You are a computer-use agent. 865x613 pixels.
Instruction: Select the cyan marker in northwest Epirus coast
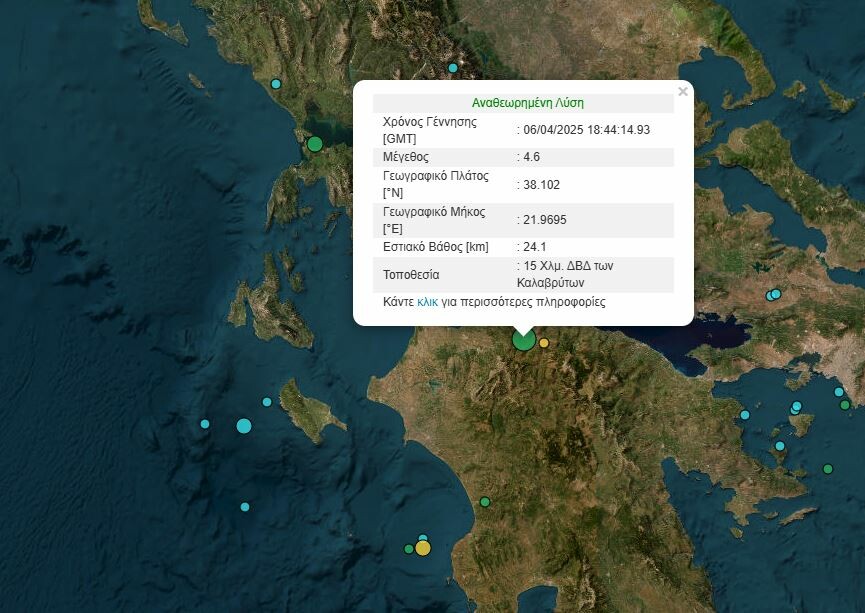(276, 84)
